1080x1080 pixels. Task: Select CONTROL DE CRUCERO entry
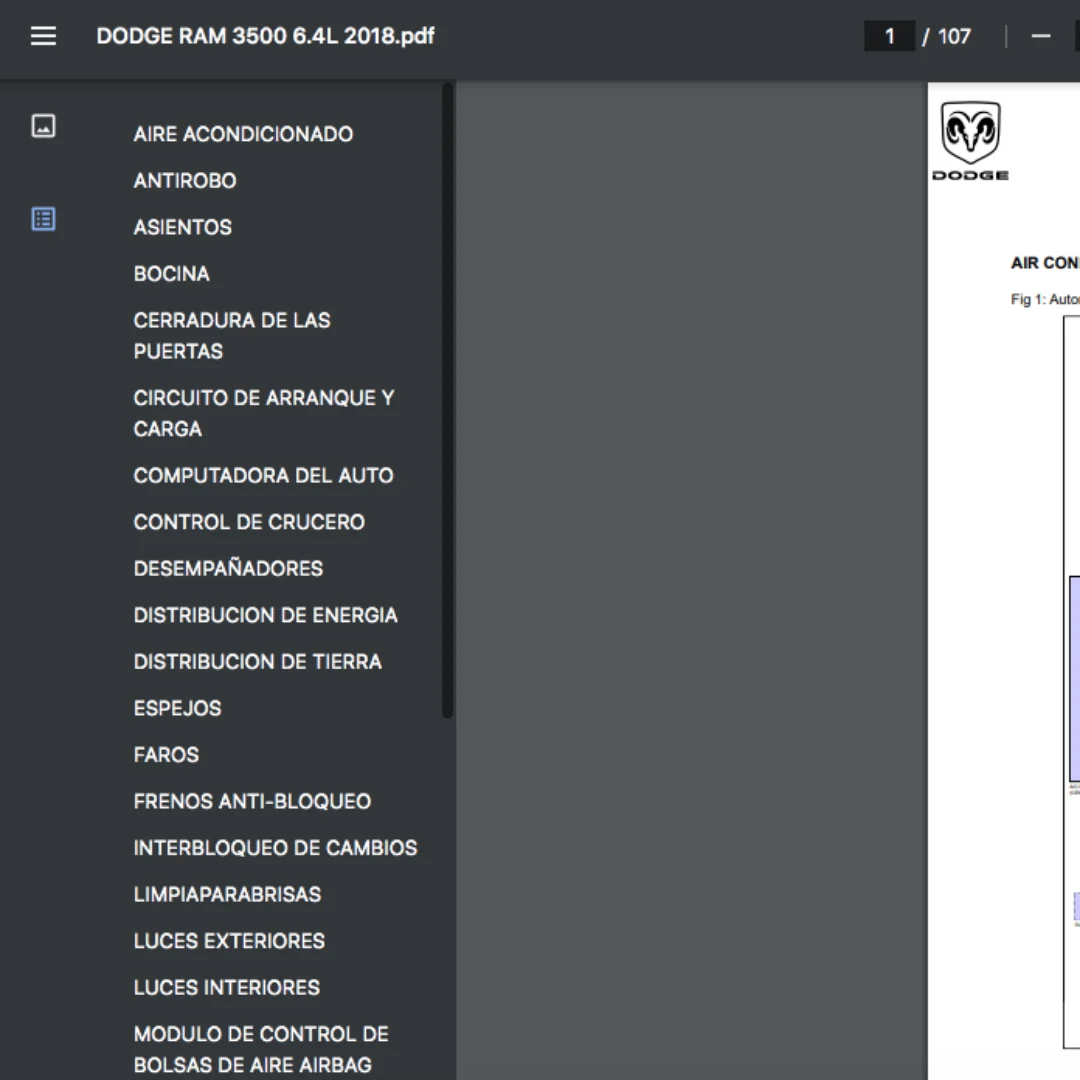249,522
